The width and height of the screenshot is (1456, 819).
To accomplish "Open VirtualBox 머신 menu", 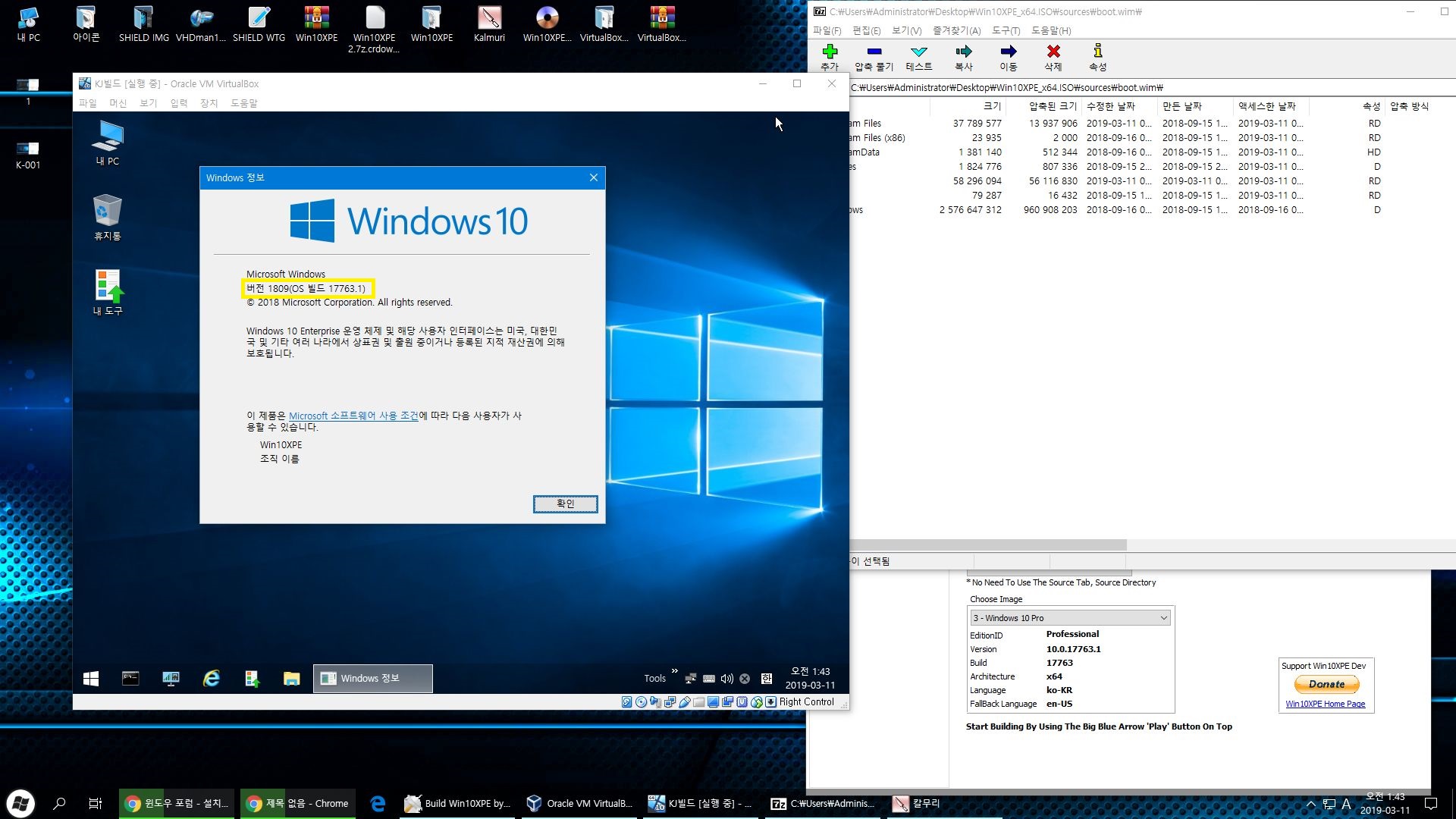I will [x=118, y=103].
